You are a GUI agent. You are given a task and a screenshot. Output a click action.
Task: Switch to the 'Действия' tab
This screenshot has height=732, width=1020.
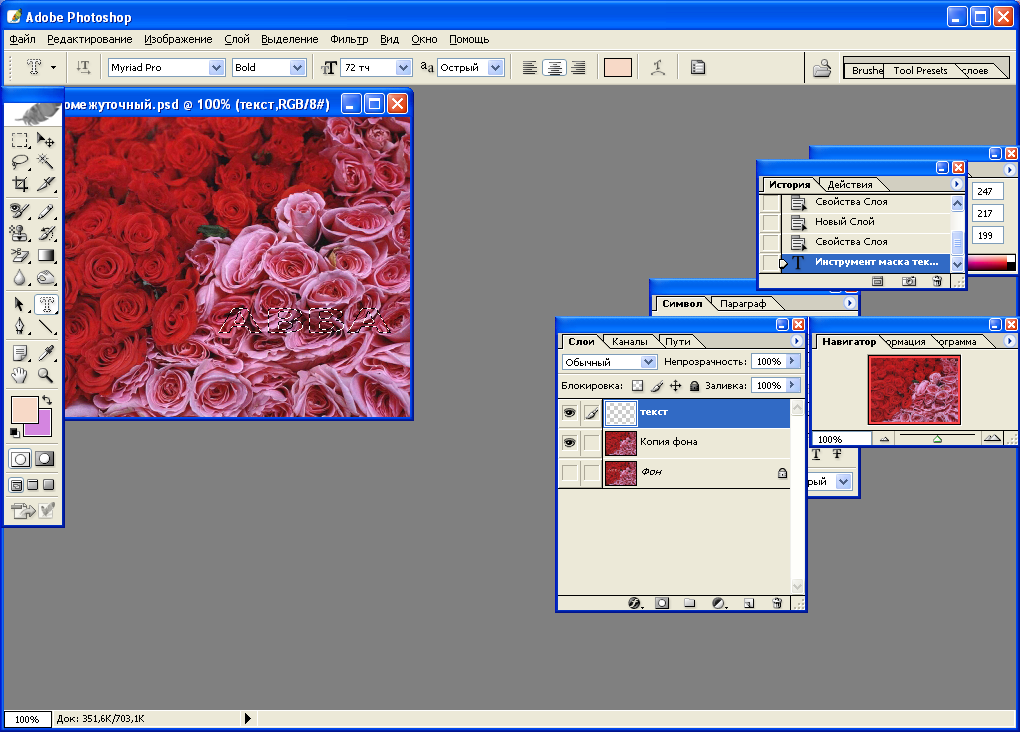pos(850,185)
